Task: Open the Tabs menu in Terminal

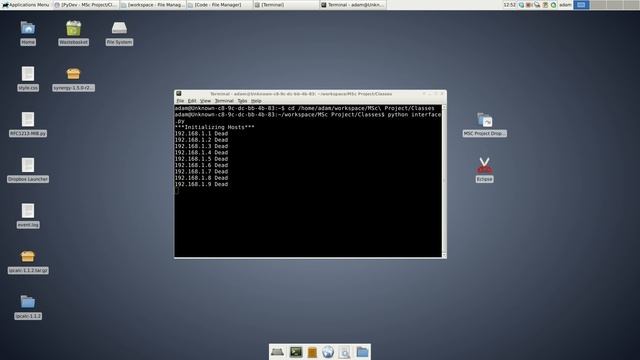Action: point(242,101)
